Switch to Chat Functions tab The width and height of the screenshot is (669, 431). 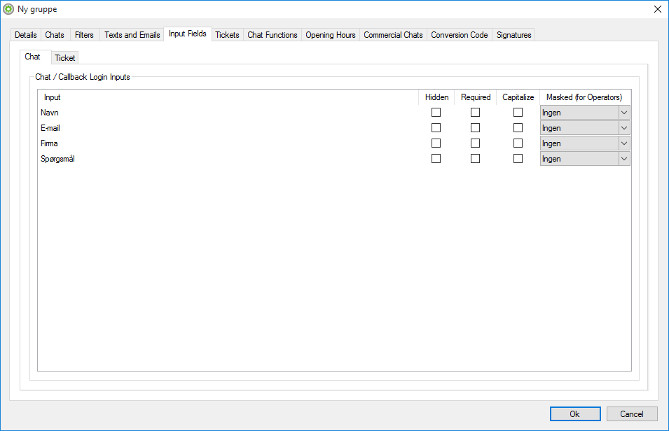tap(272, 35)
